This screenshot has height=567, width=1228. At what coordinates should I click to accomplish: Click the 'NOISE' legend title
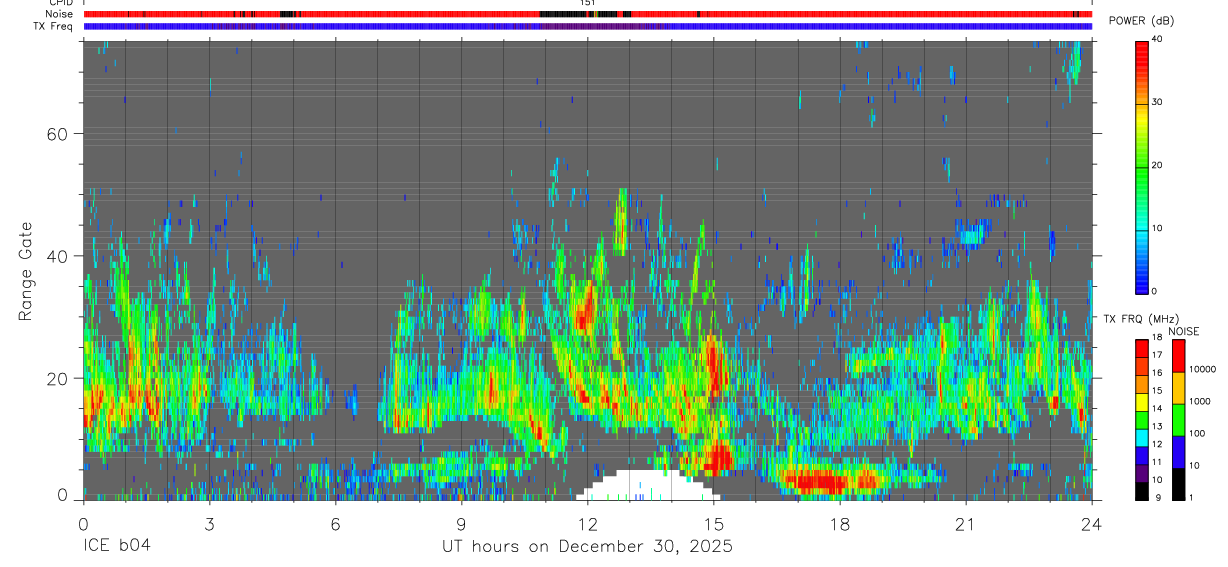coord(1184,332)
